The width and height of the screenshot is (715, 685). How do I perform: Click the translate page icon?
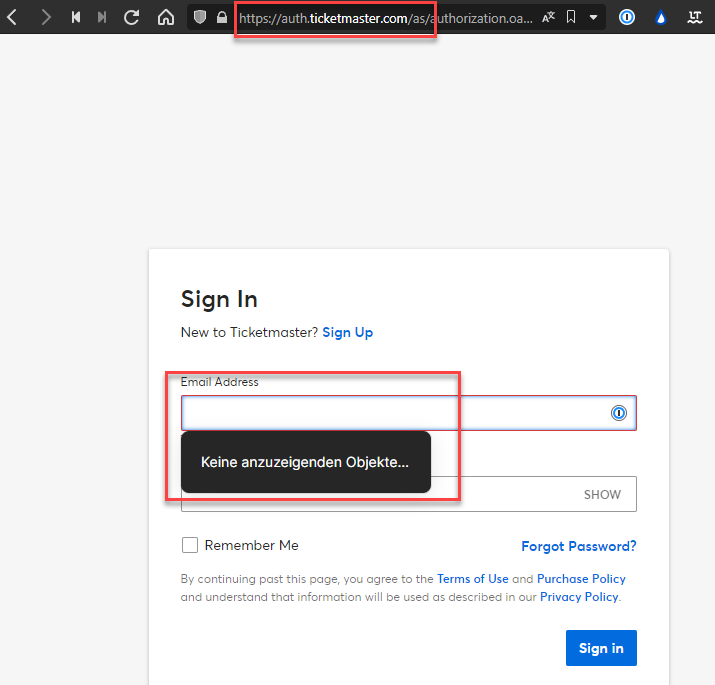pyautogui.click(x=549, y=17)
